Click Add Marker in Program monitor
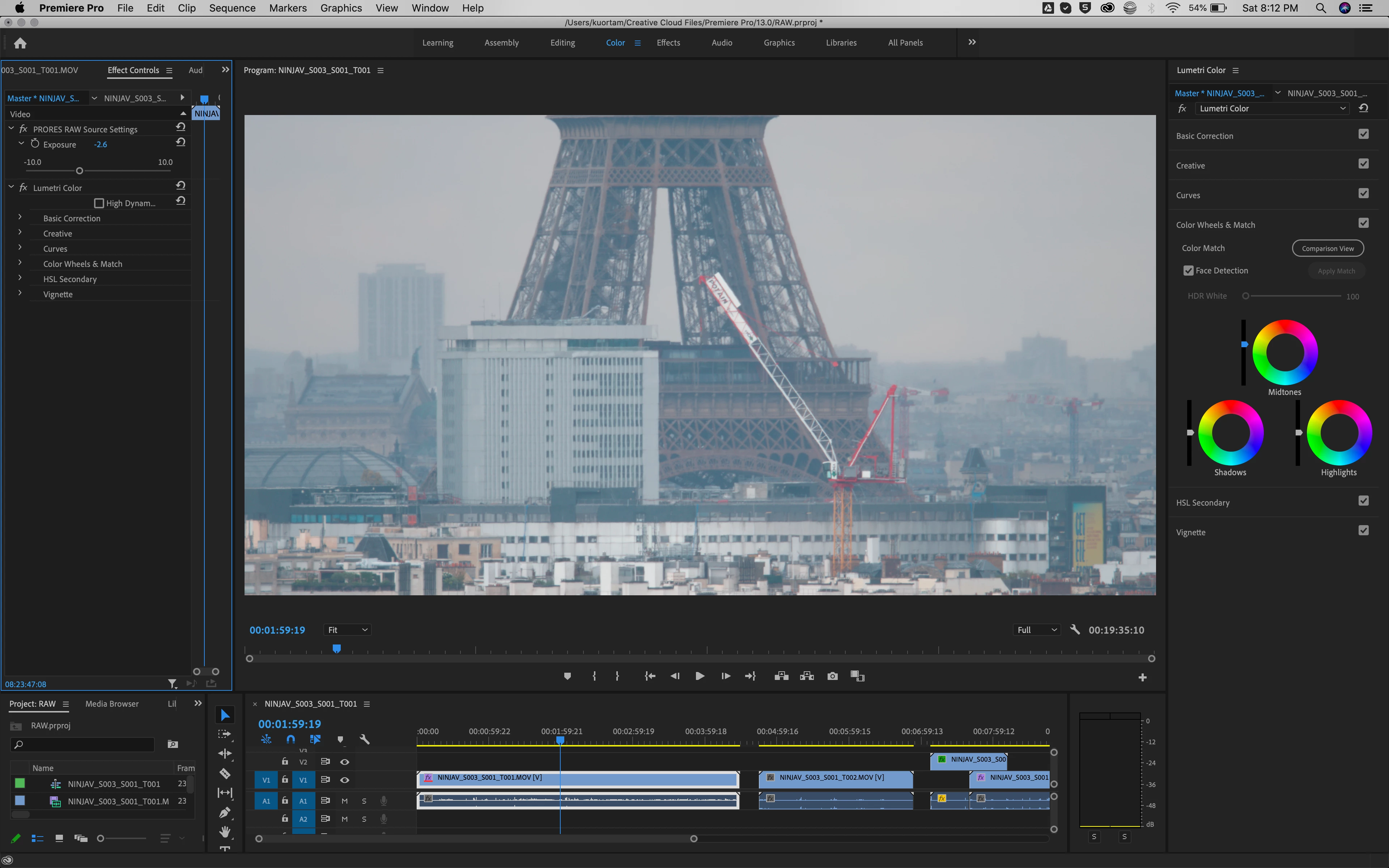 pos(567,676)
